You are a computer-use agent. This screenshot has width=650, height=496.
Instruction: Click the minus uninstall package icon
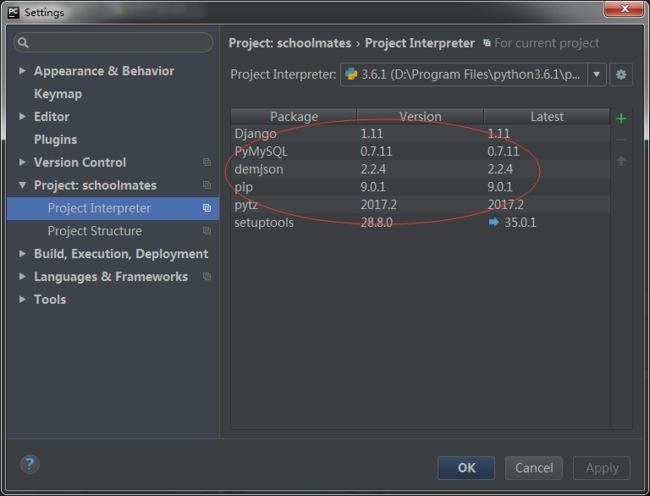621,140
